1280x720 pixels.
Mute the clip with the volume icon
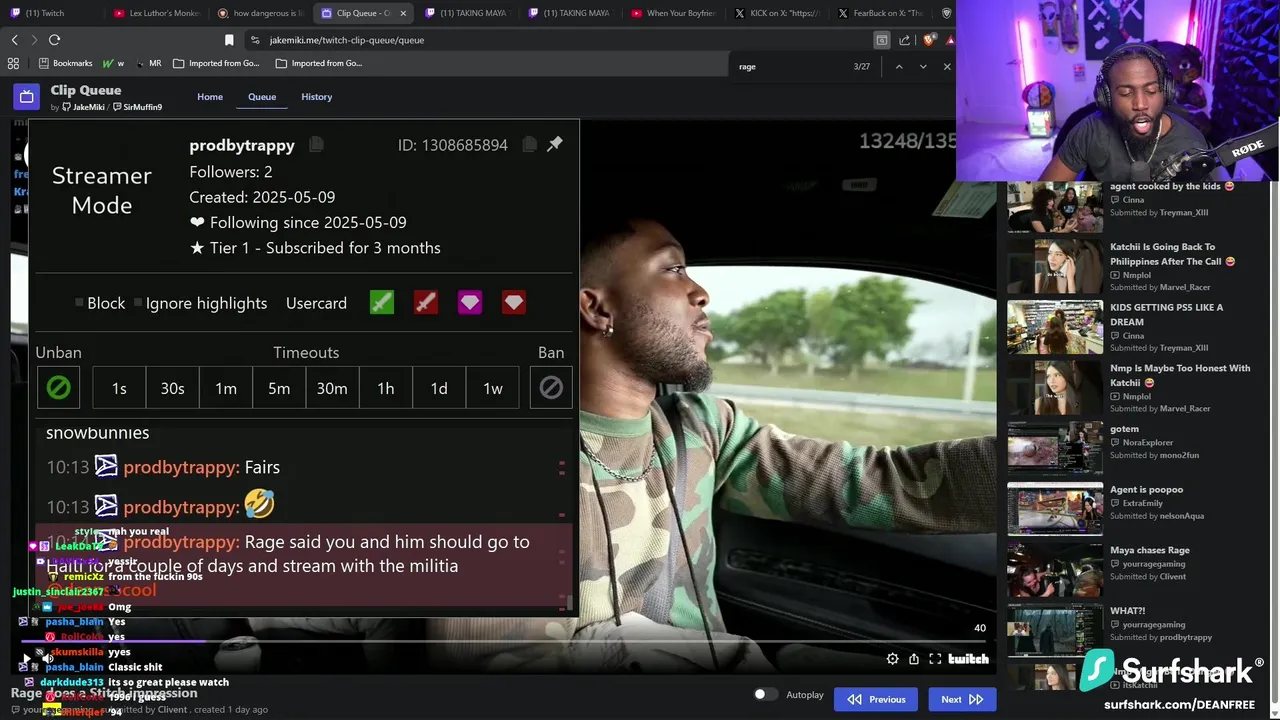47,659
